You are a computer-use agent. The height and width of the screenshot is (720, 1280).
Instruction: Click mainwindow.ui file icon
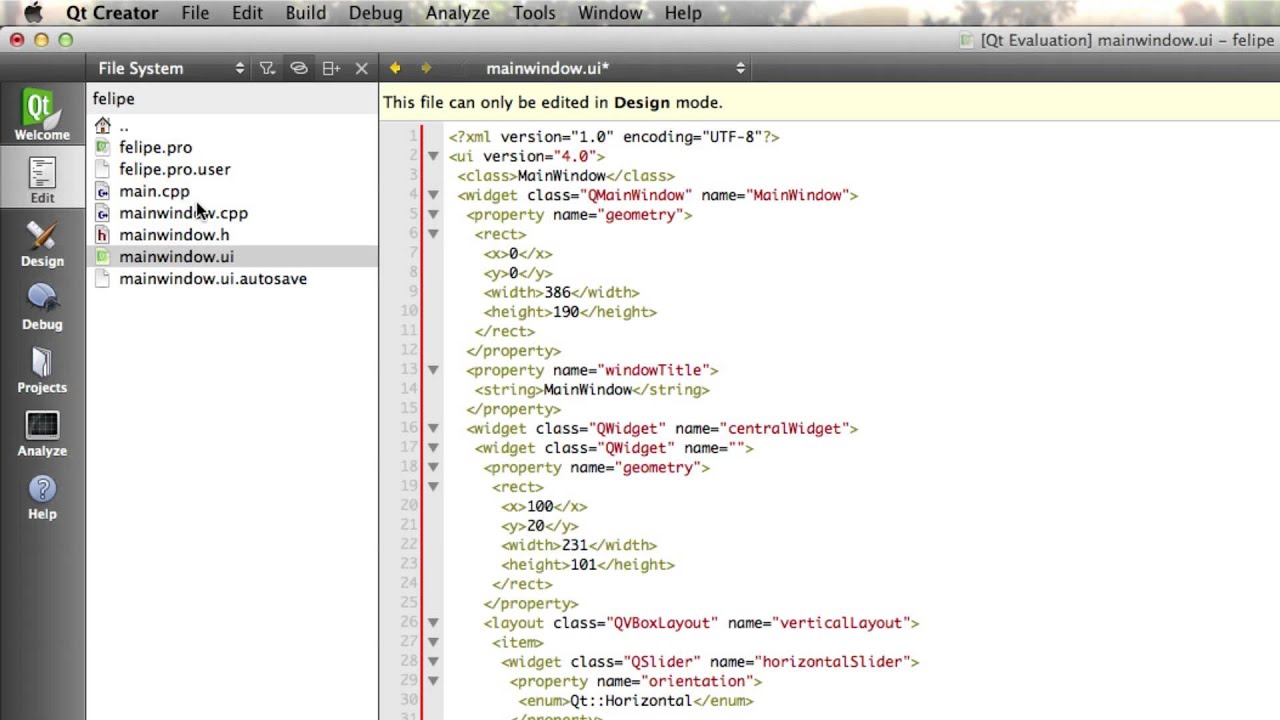tap(102, 257)
